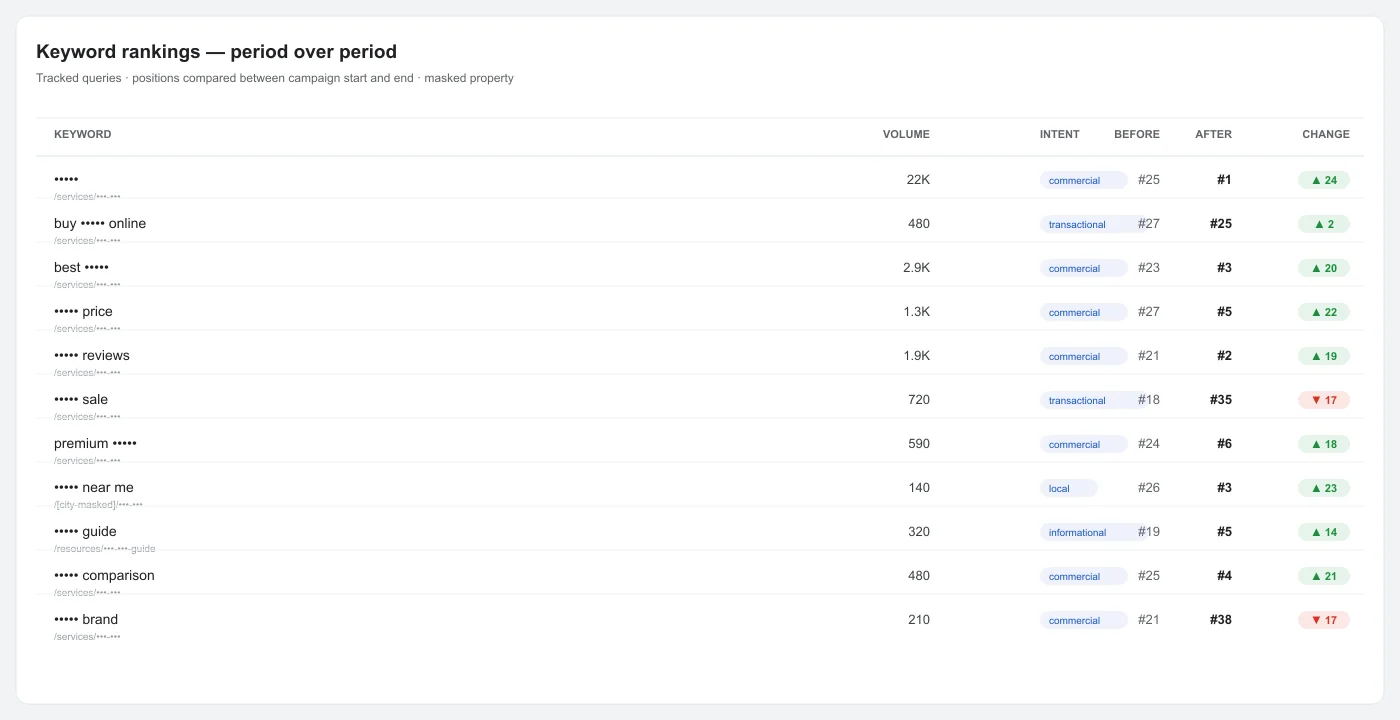Select the 'premium •••••' keyword
The image size is (1400, 720).
95,444
